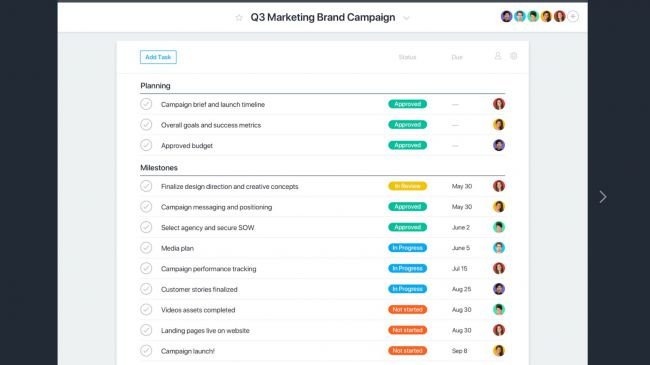
Task: Open status tag of Approved budget task
Action: (407, 145)
